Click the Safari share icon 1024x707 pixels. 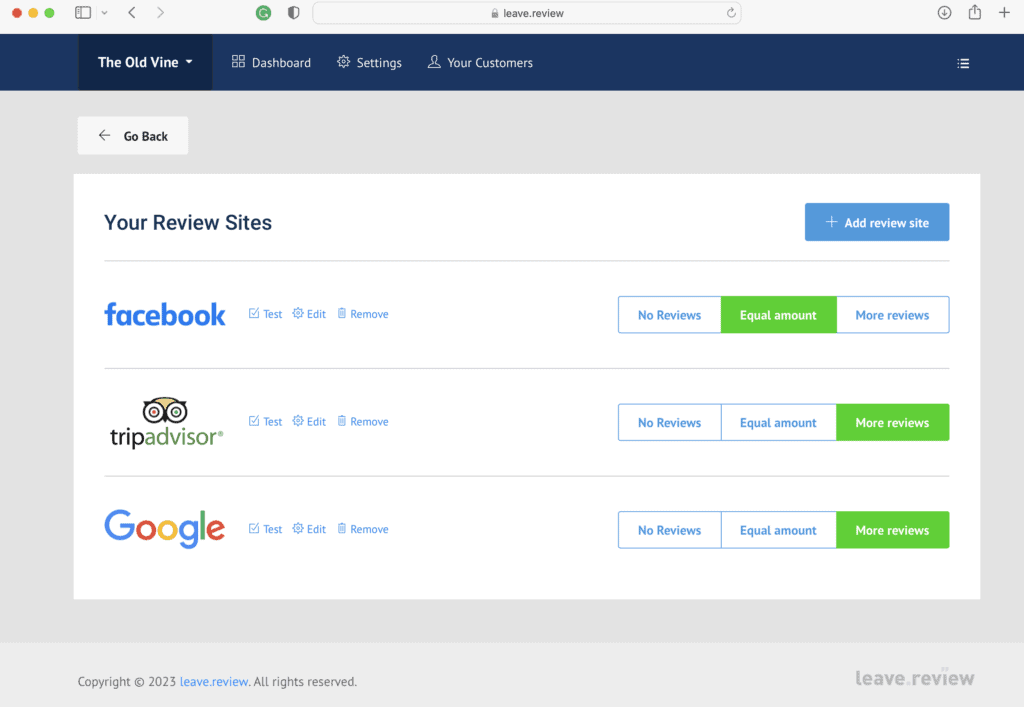point(974,13)
